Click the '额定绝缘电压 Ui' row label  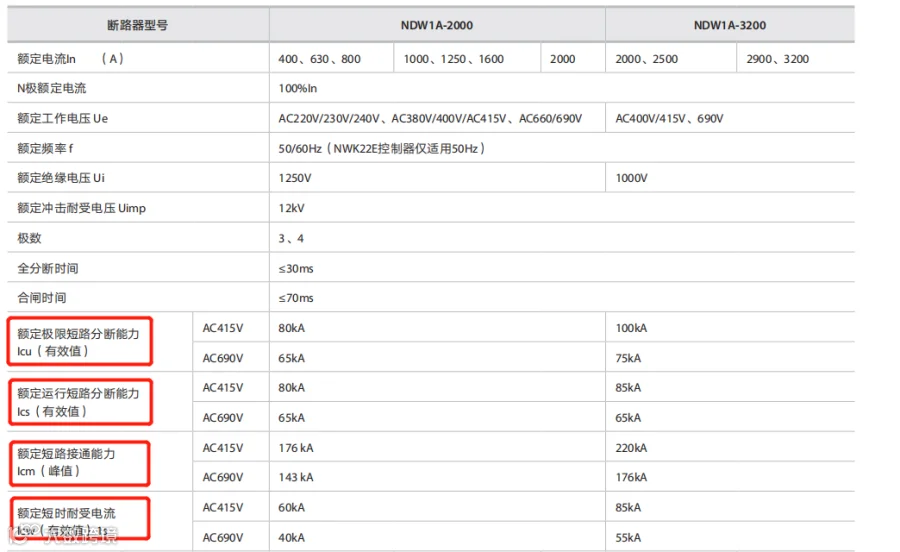pos(61,178)
